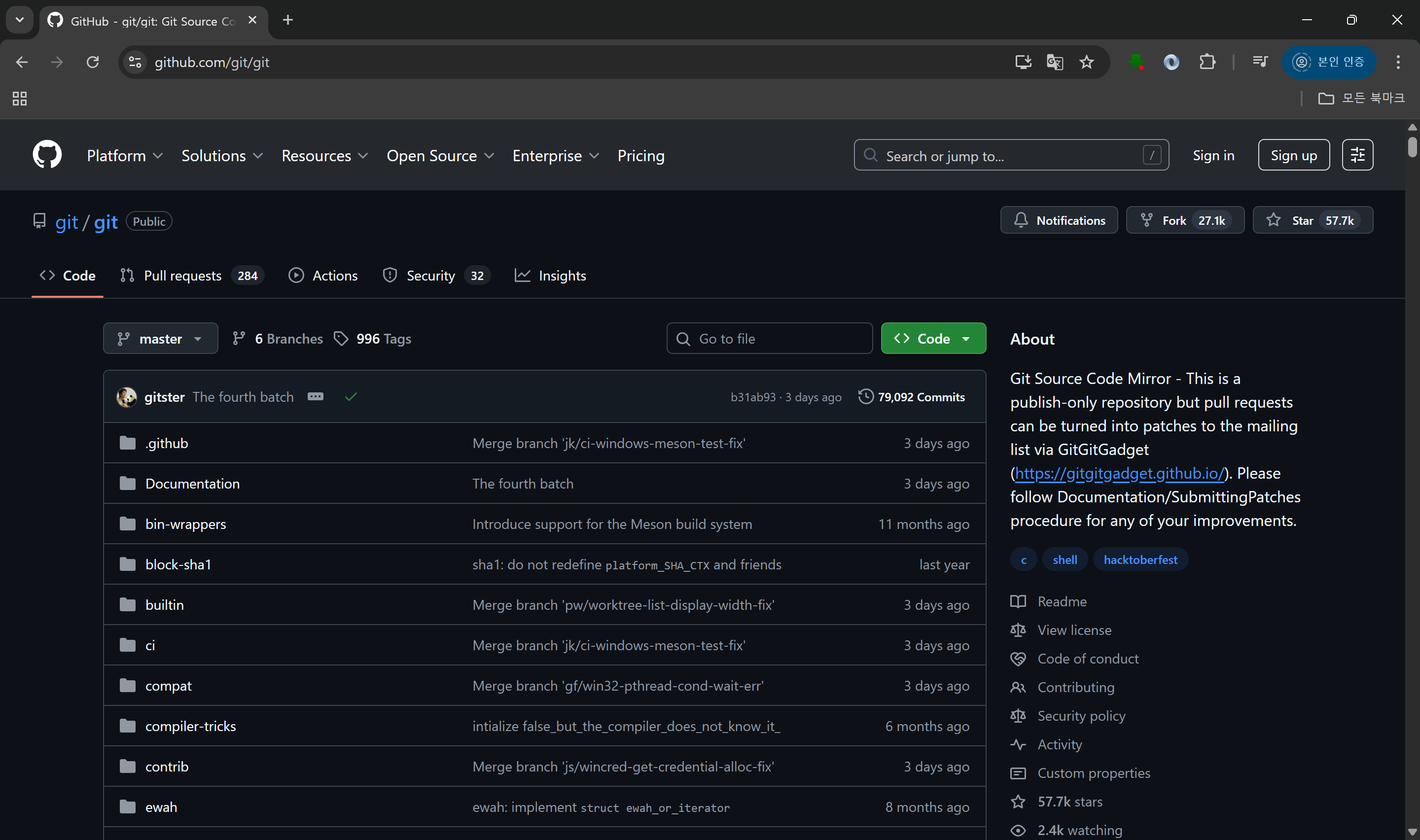Click the install app icon in address bar
1420x840 pixels.
(x=1023, y=62)
